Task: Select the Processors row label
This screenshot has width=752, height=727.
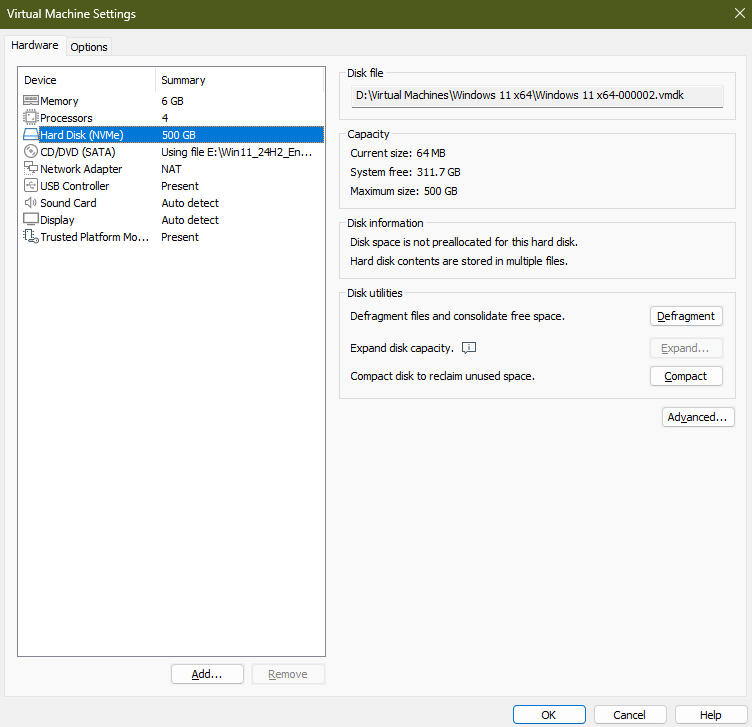Action: click(x=66, y=118)
